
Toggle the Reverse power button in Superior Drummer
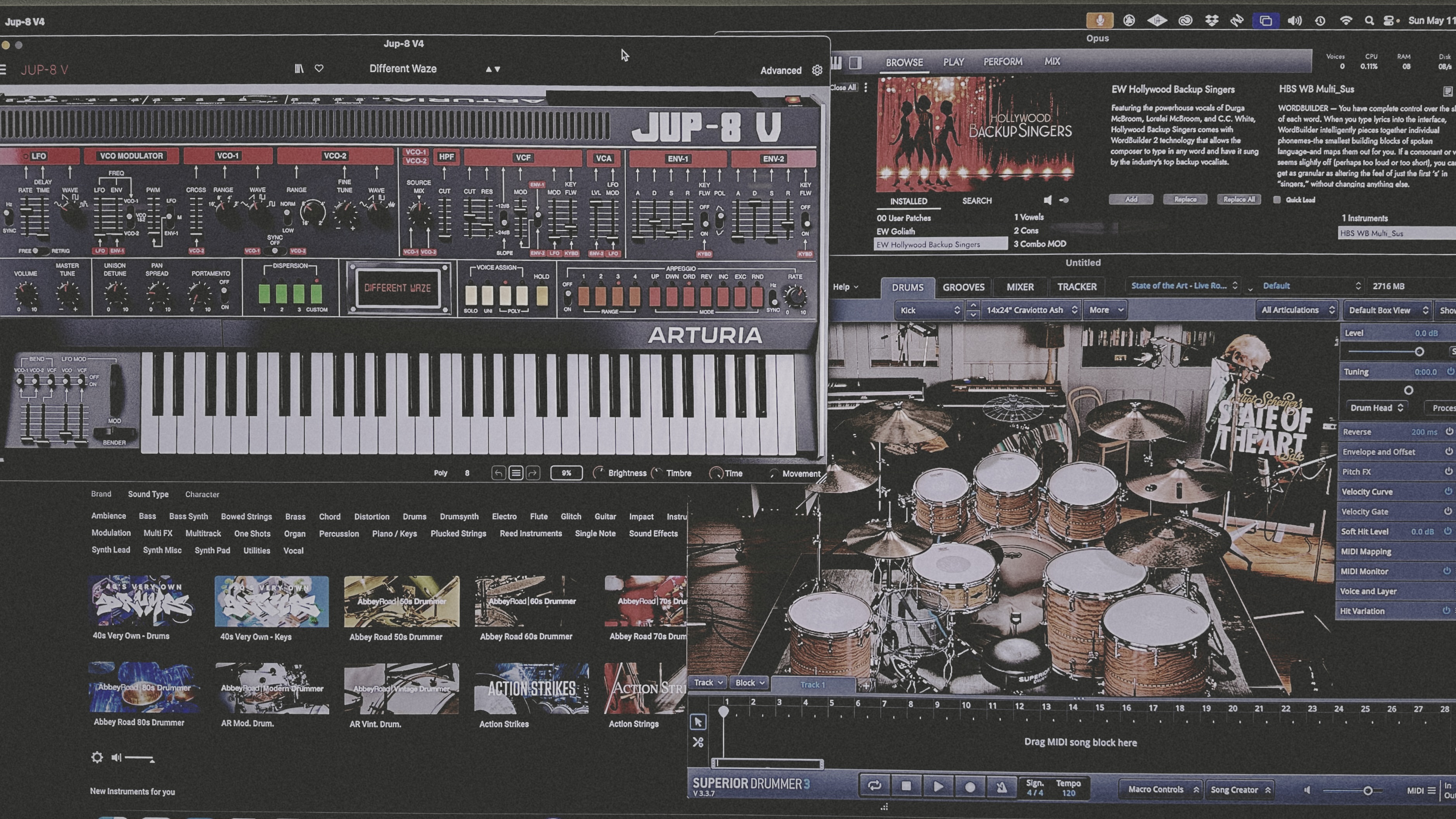tap(1449, 432)
